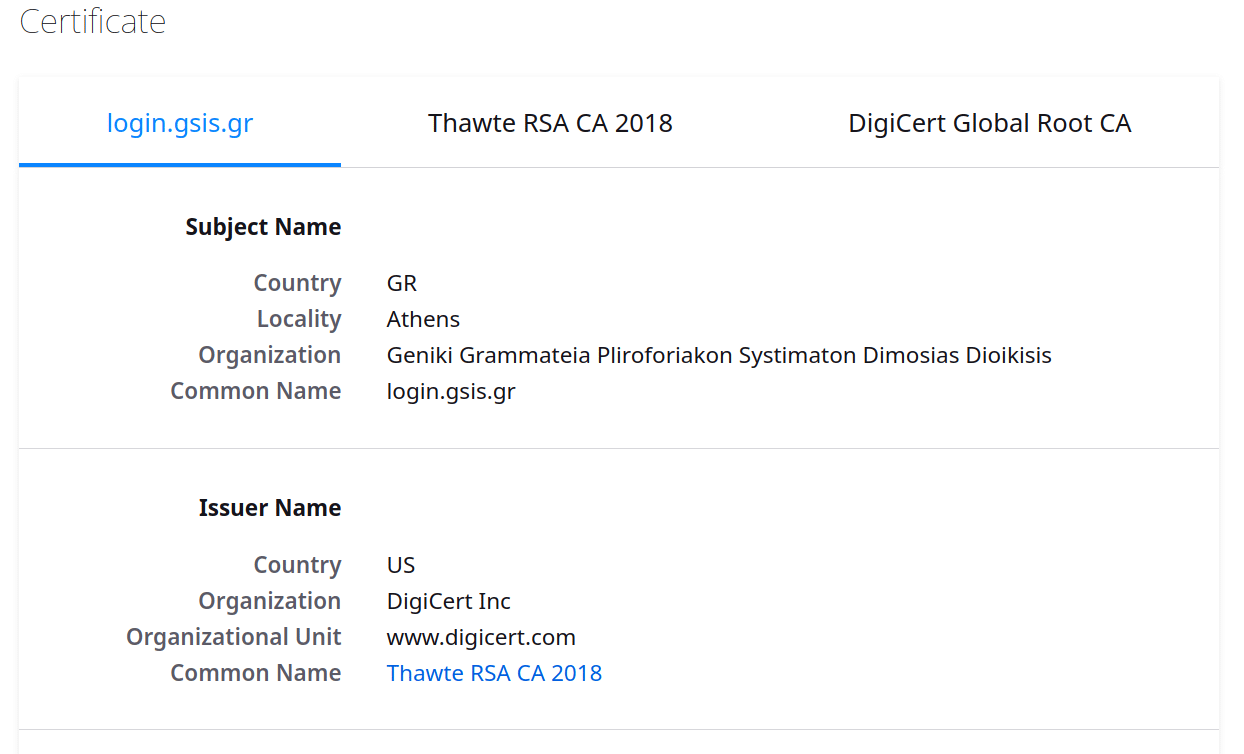Click the locality value Athens

423,319
